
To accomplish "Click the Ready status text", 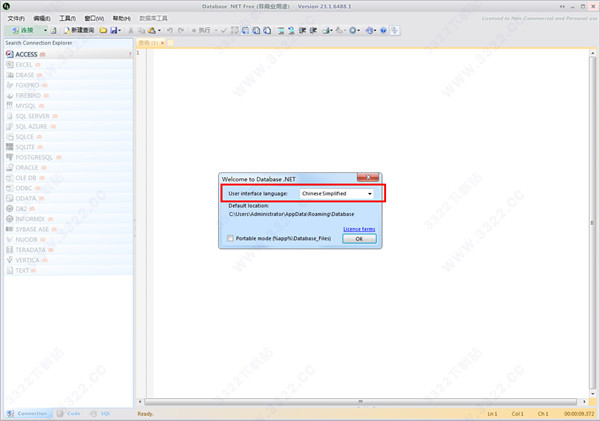I will coord(145,414).
